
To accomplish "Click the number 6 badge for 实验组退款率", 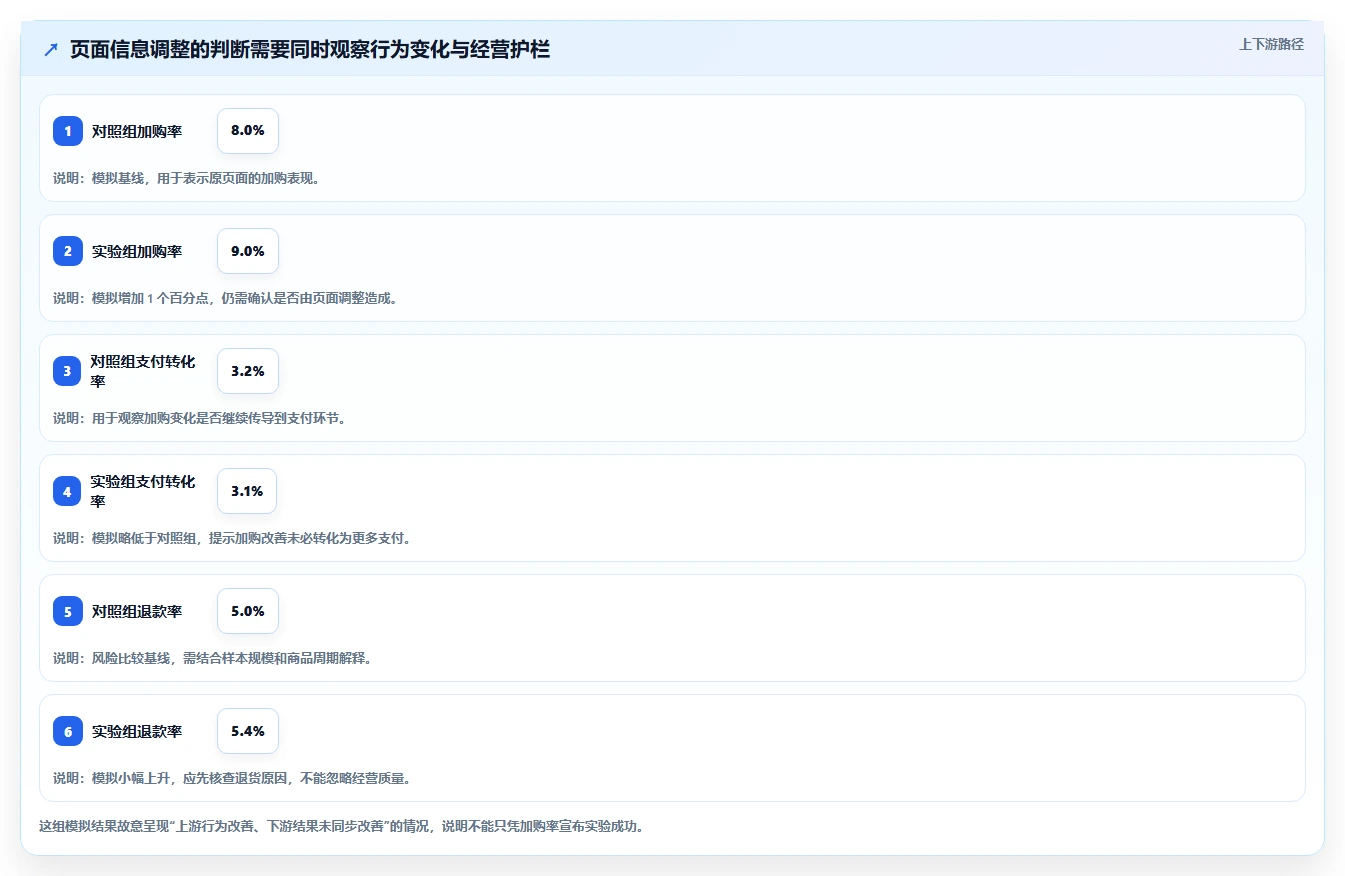I will [x=68, y=731].
